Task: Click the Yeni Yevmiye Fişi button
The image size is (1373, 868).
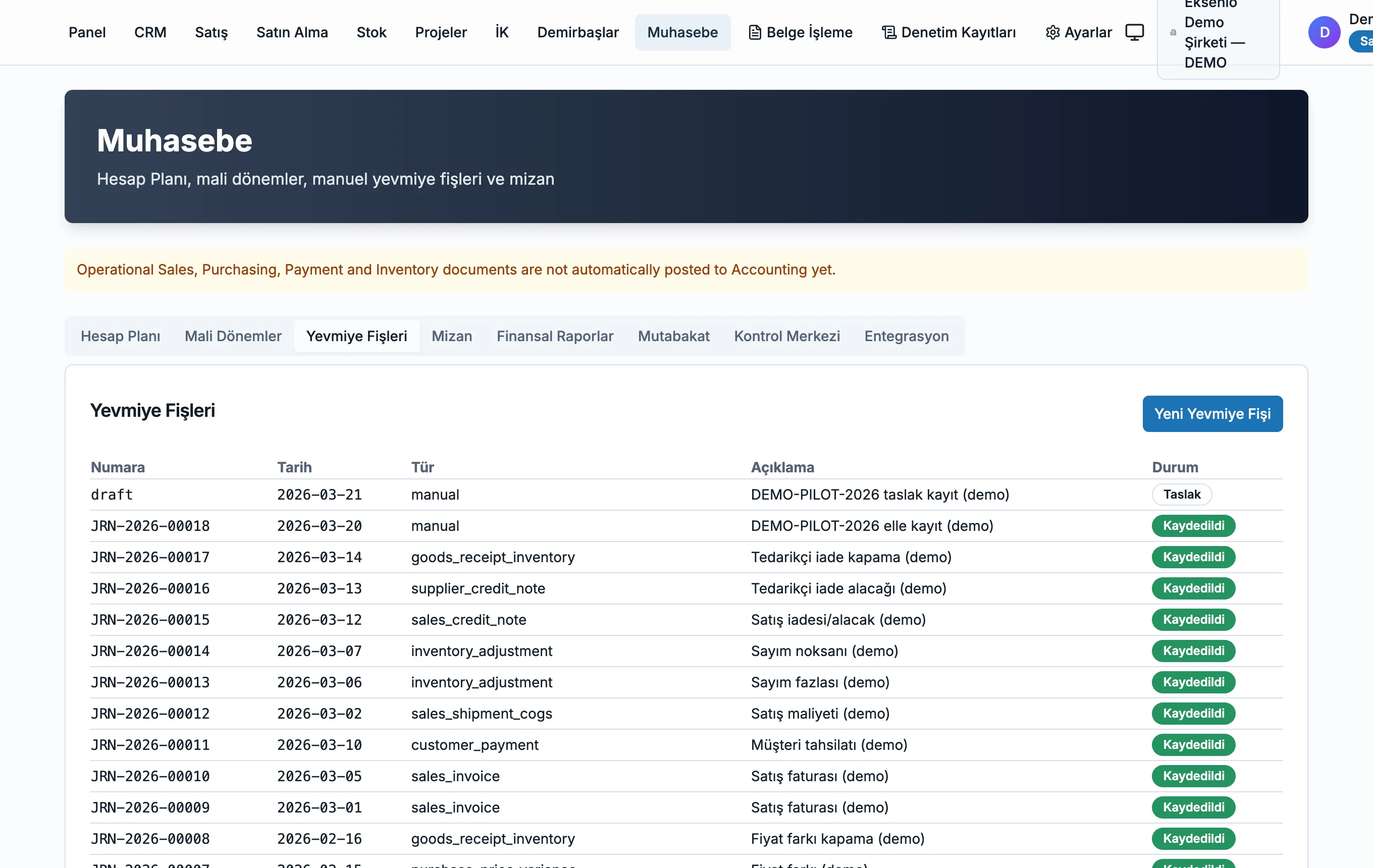Action: coord(1212,413)
